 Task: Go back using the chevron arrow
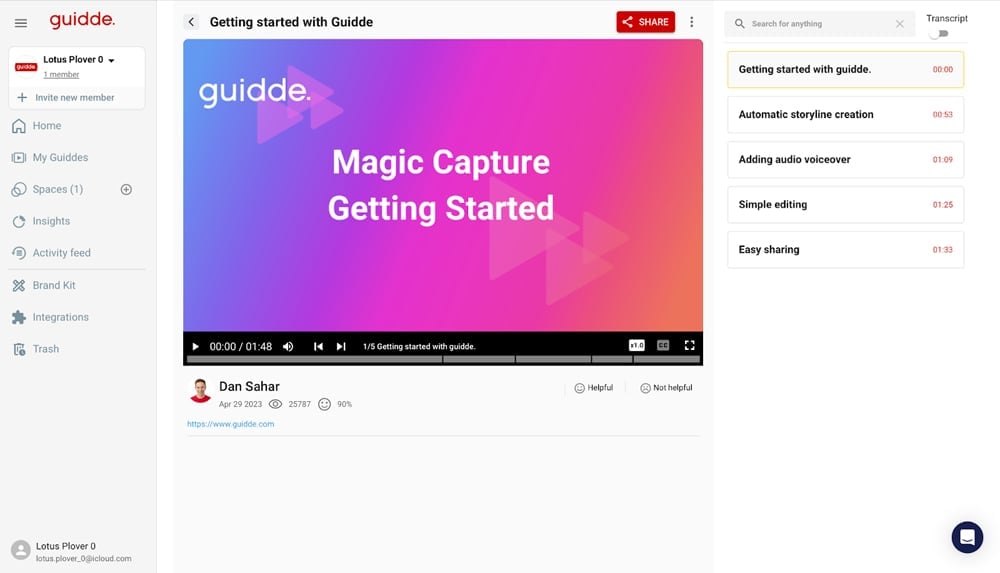[x=191, y=22]
